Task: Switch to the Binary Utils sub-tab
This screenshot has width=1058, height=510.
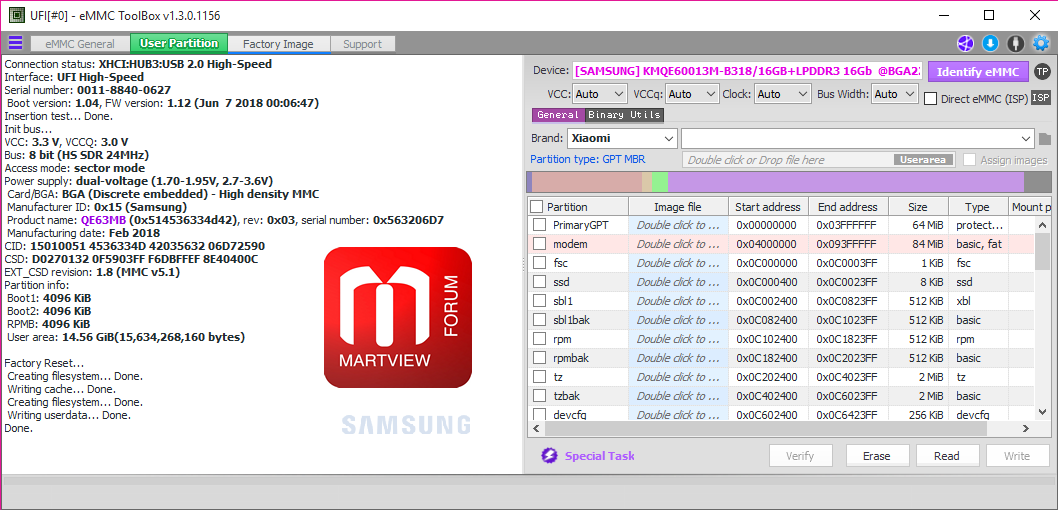Action: (624, 115)
